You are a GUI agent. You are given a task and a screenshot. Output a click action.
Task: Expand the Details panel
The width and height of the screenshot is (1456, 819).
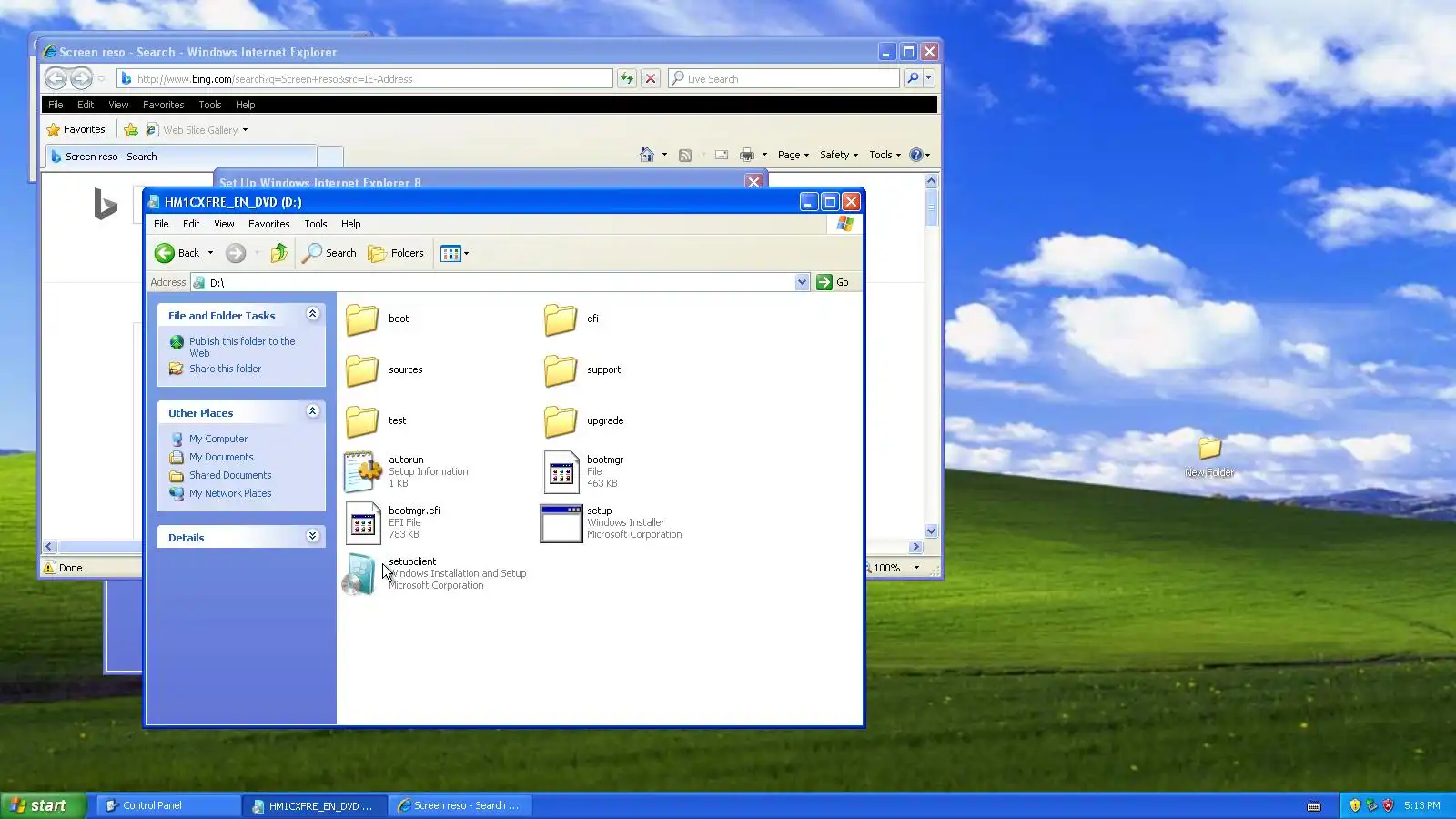coord(312,536)
